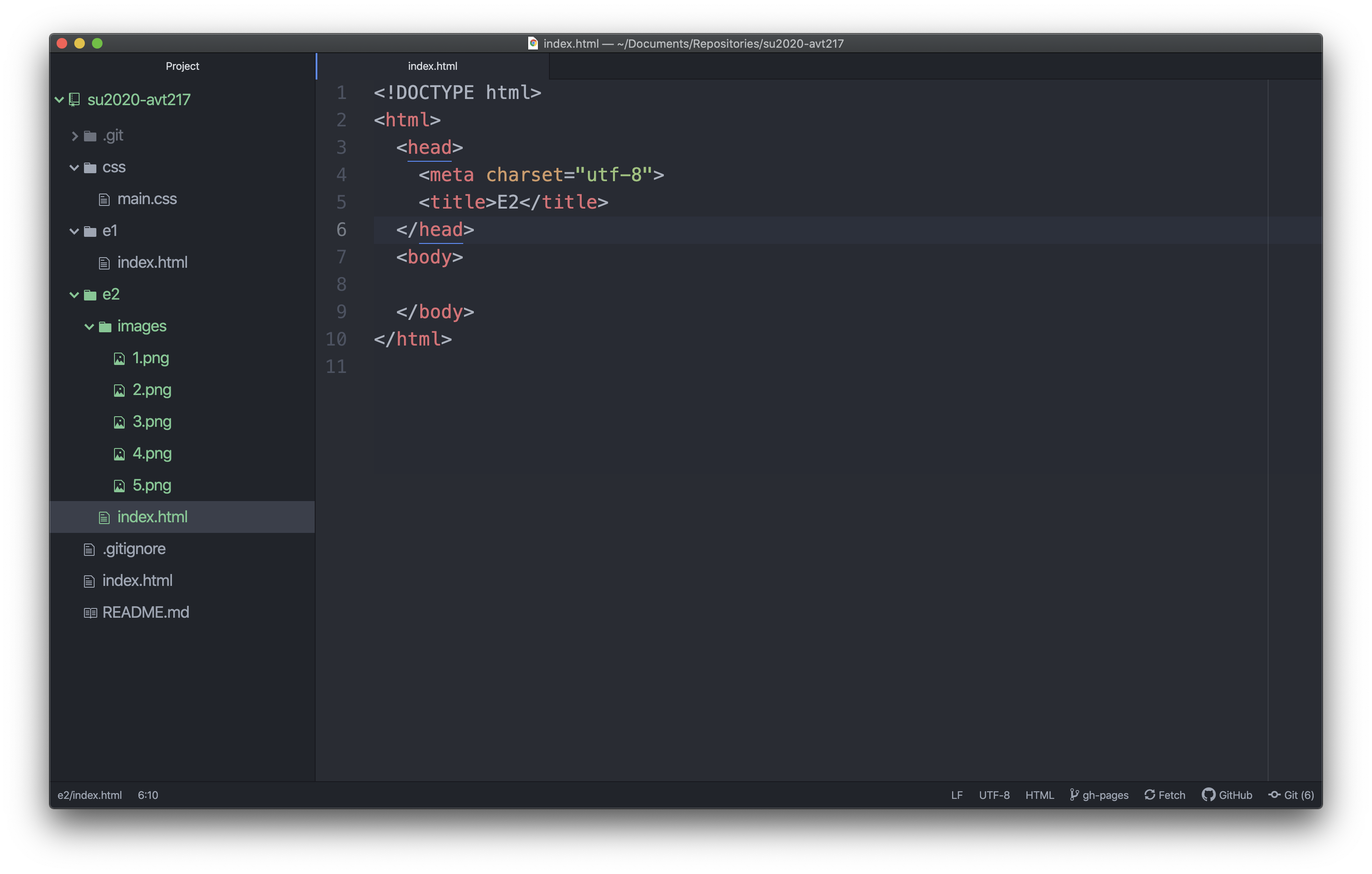Open 3.png in the images folder
The width and height of the screenshot is (1372, 874).
pos(152,422)
